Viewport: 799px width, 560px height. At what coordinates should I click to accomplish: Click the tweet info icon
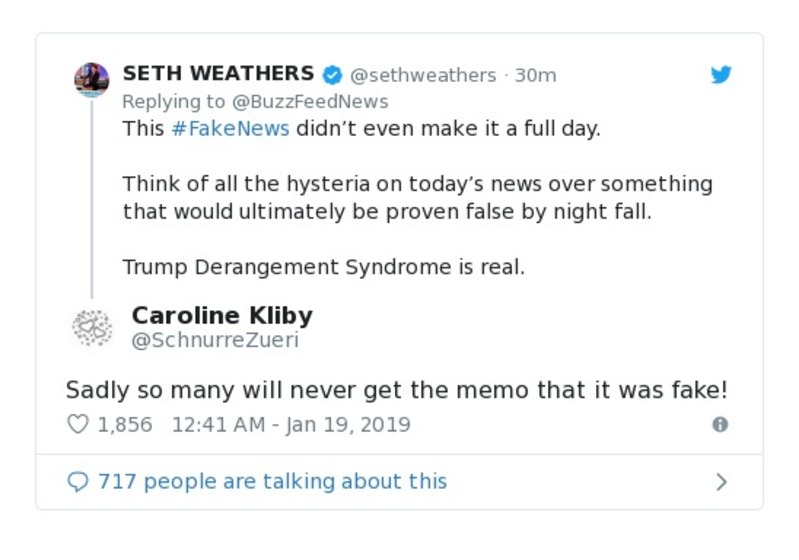click(720, 424)
